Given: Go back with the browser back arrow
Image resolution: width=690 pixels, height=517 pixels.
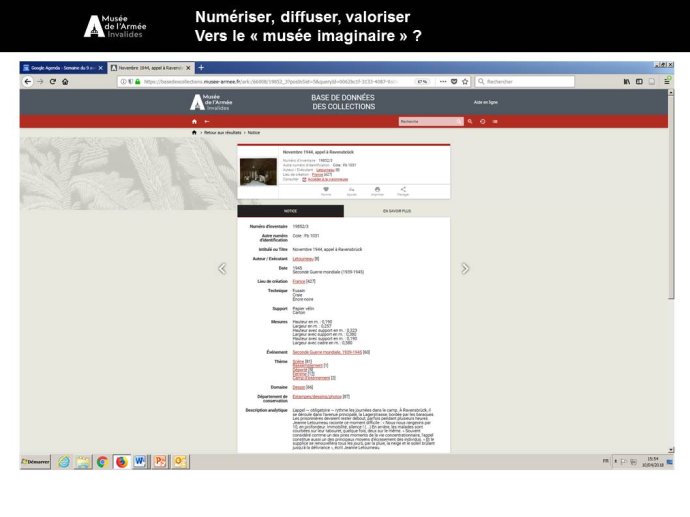Looking at the screenshot, I should [x=28, y=81].
